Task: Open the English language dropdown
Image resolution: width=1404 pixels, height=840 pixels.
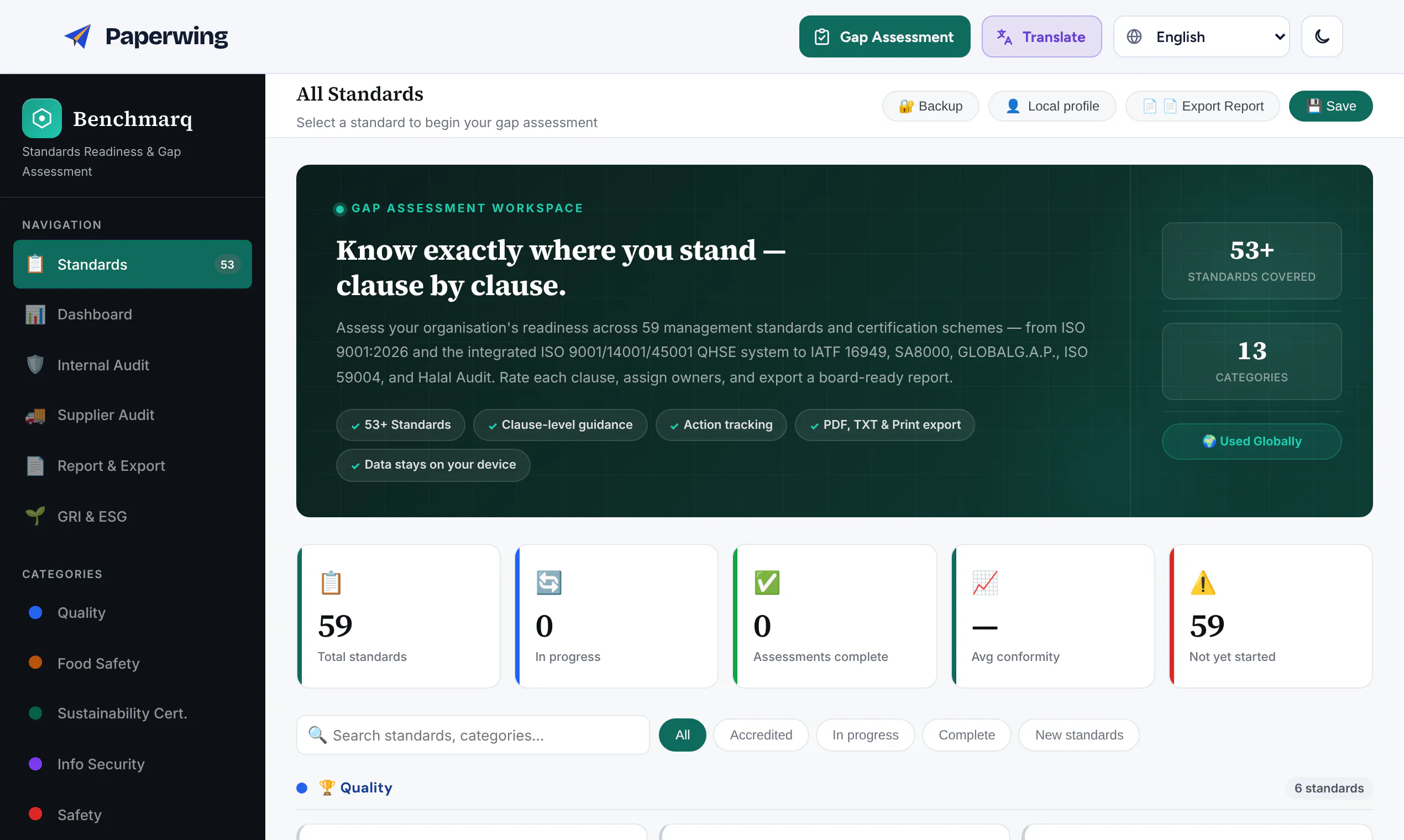Action: pyautogui.click(x=1201, y=37)
